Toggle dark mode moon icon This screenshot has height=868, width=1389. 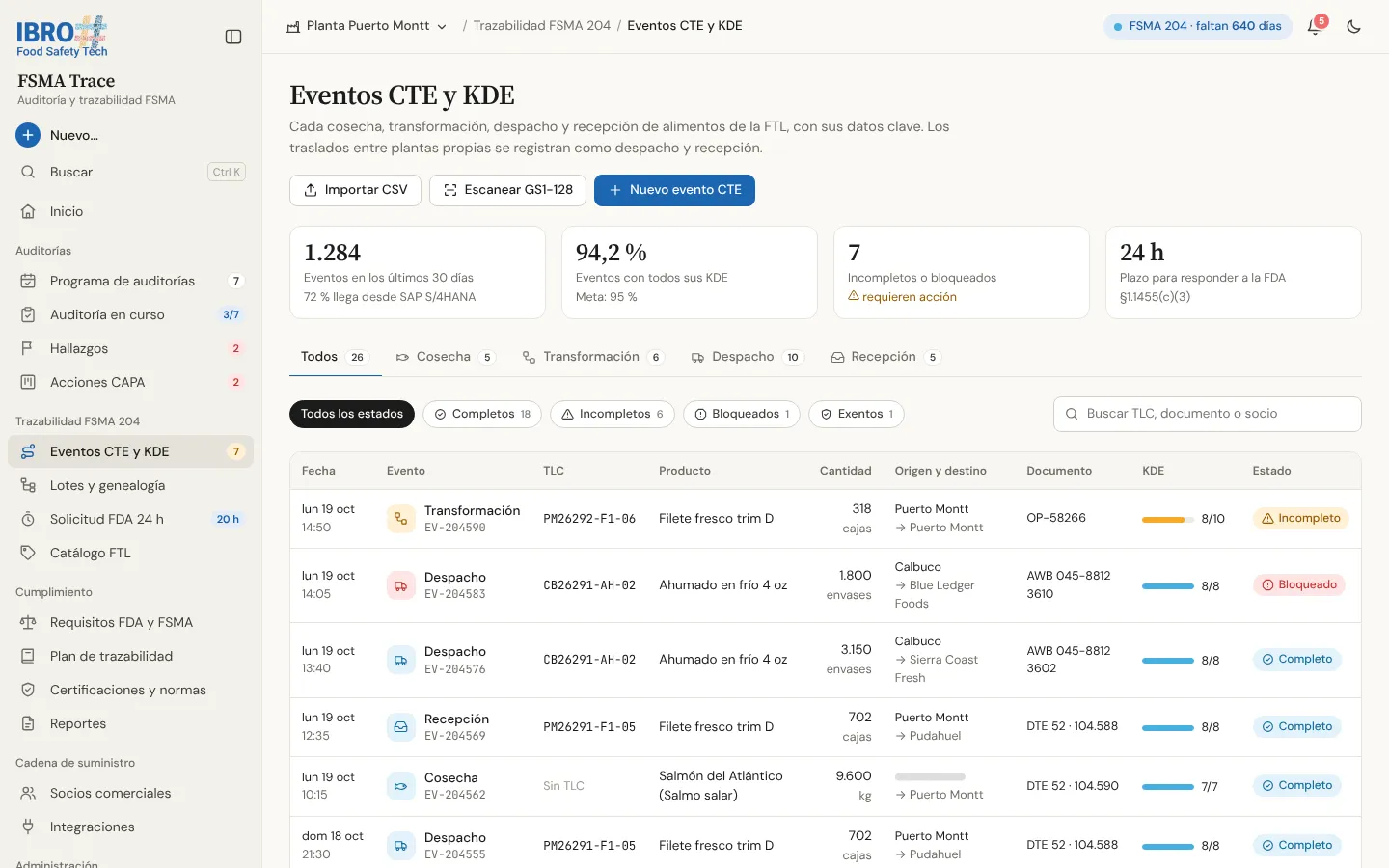point(1354,26)
